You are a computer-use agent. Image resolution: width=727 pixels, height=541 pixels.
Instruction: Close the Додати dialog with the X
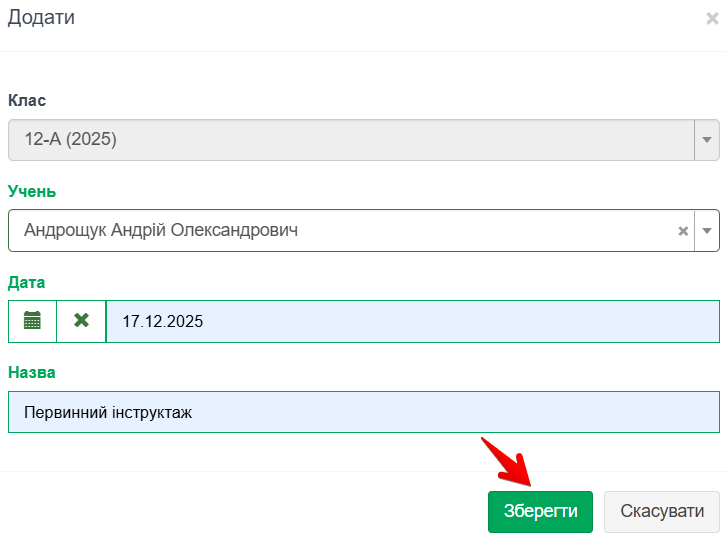tap(711, 18)
